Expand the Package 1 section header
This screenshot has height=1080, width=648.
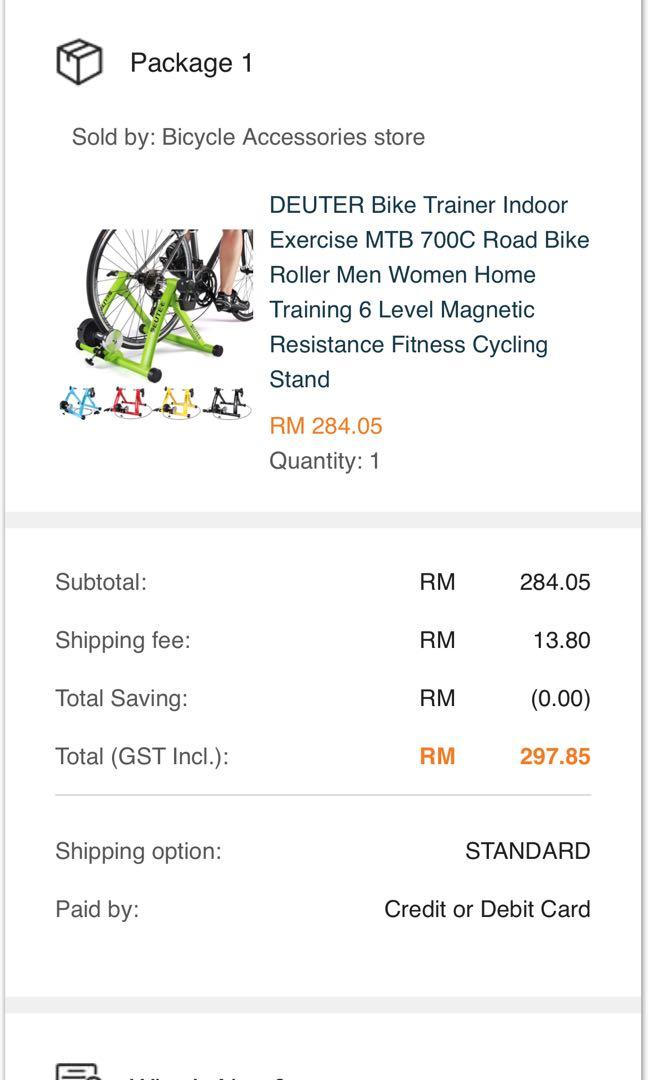pos(190,62)
